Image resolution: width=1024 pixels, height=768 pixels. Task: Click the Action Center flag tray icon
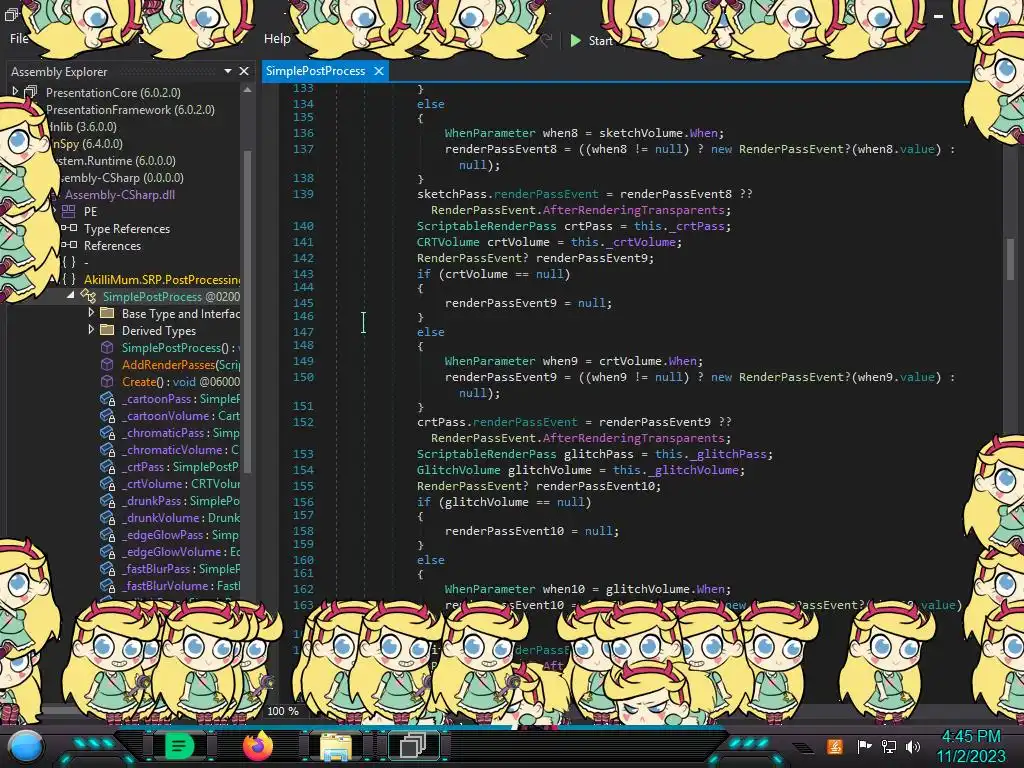coord(865,746)
